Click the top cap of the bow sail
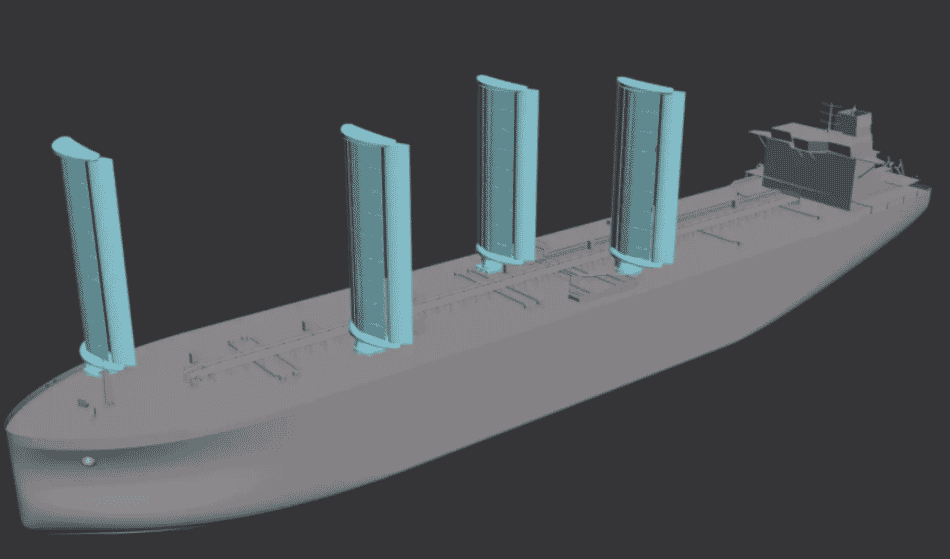Screen dimensions: 950x559 75,149
